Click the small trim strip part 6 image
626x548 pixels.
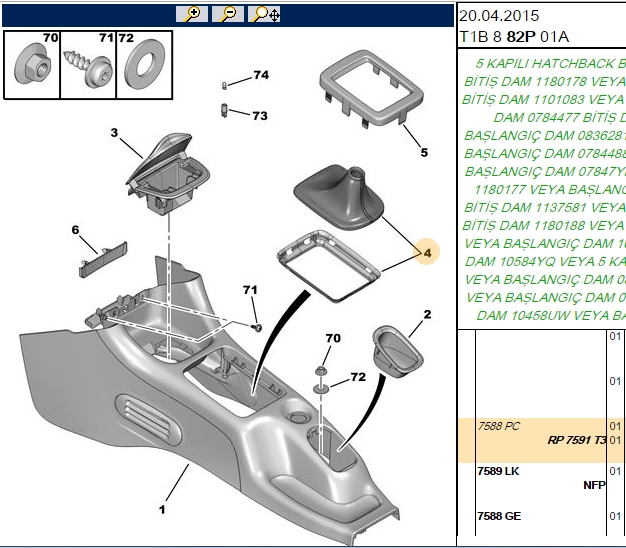pos(103,259)
